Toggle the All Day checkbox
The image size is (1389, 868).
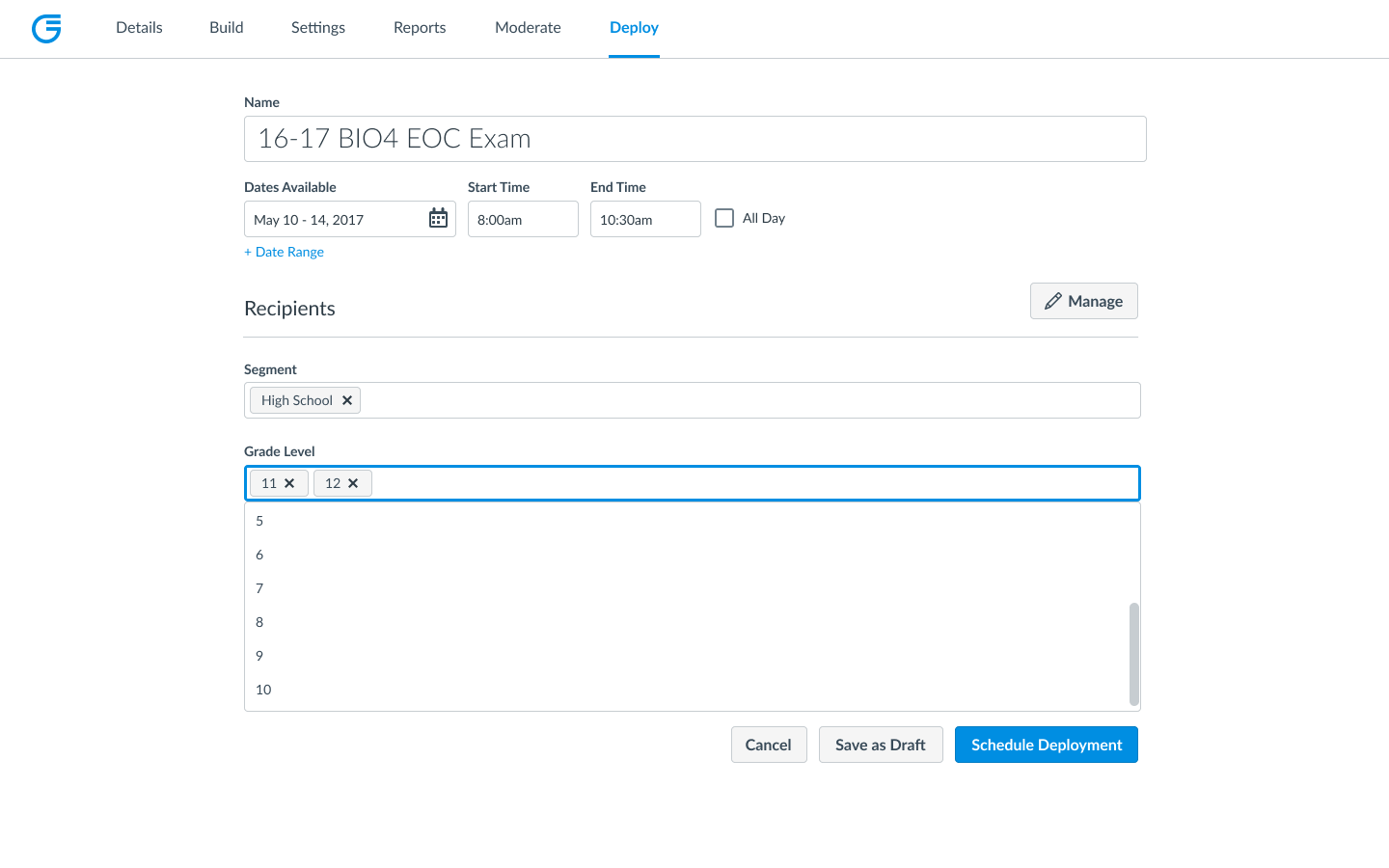[724, 218]
